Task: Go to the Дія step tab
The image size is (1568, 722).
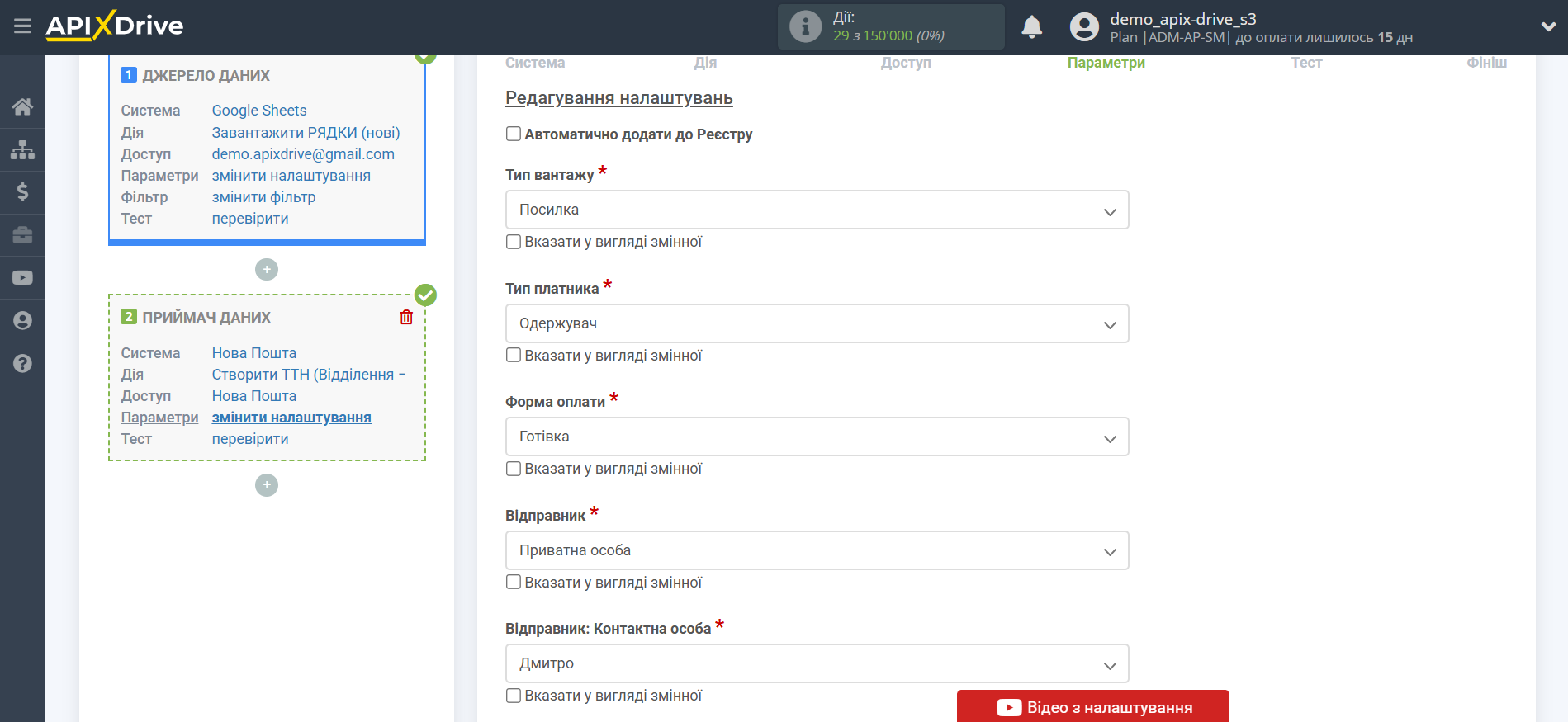Action: pyautogui.click(x=705, y=63)
